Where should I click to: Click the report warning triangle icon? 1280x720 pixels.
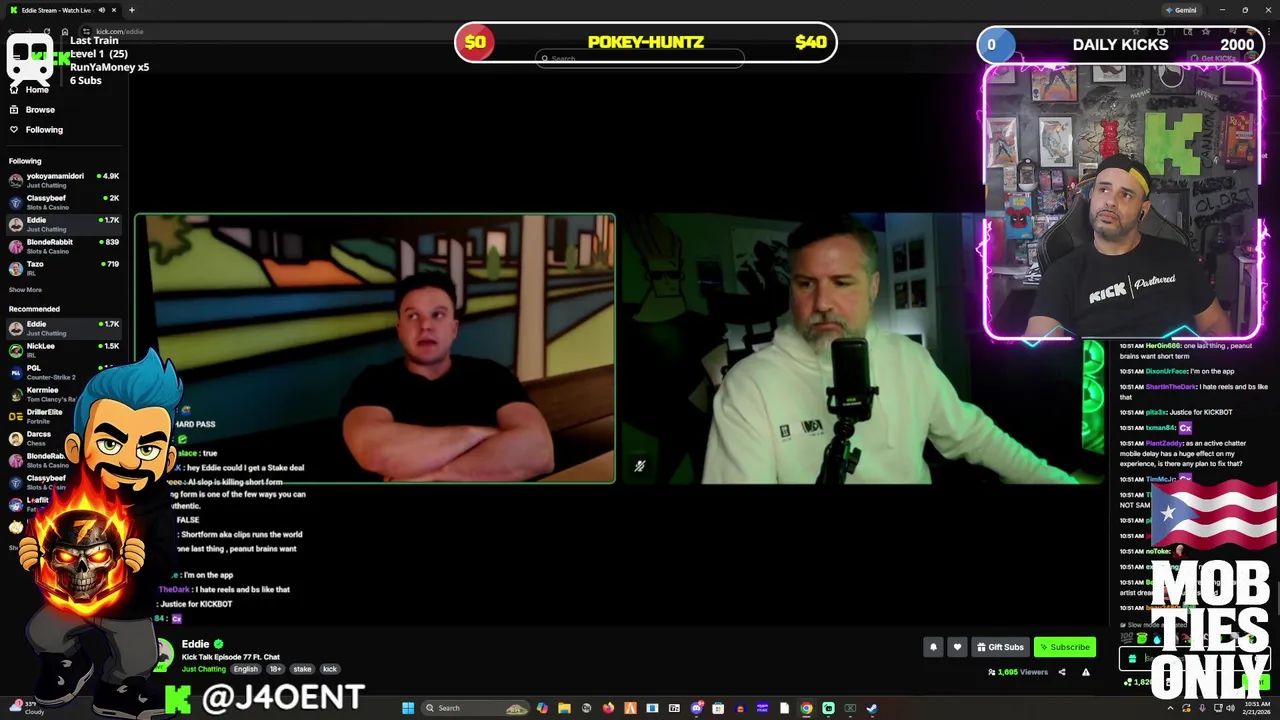(1086, 672)
